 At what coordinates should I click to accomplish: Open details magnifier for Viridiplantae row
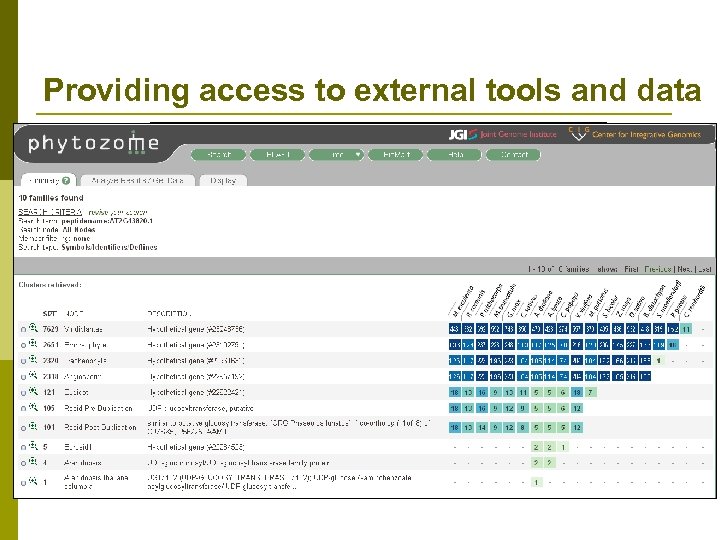(x=33, y=328)
